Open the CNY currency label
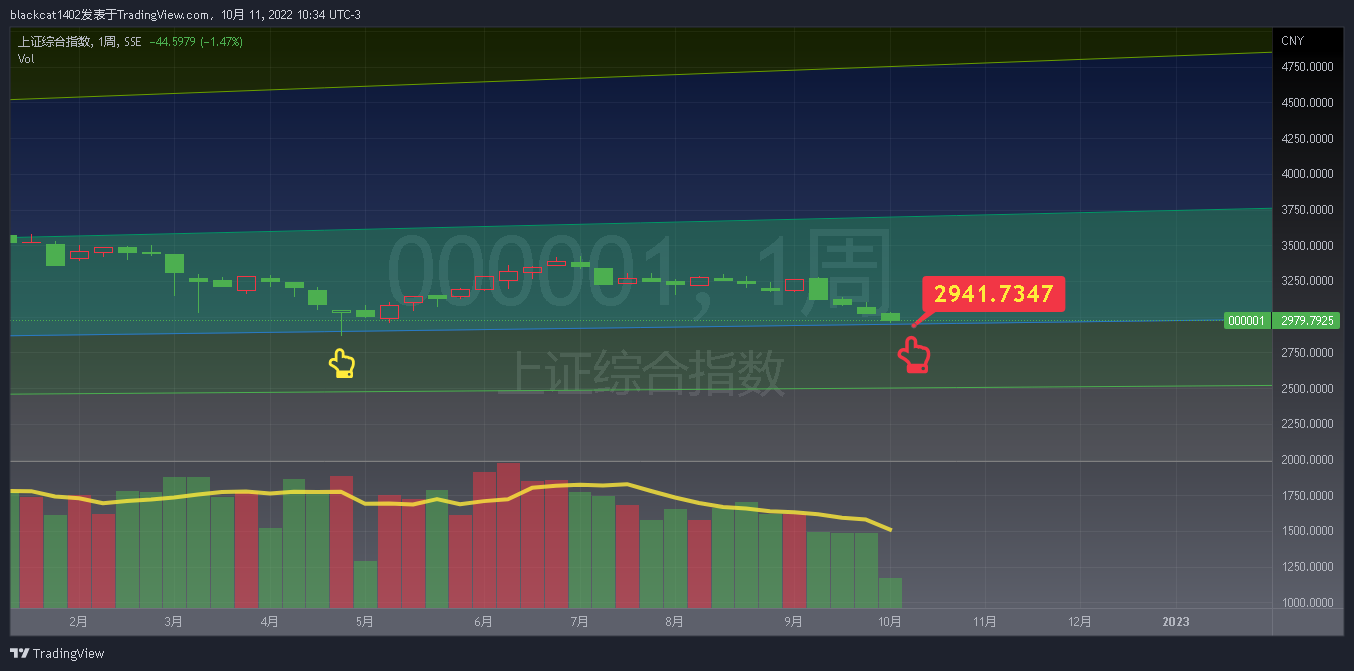The height and width of the screenshot is (671, 1354). tap(1292, 41)
